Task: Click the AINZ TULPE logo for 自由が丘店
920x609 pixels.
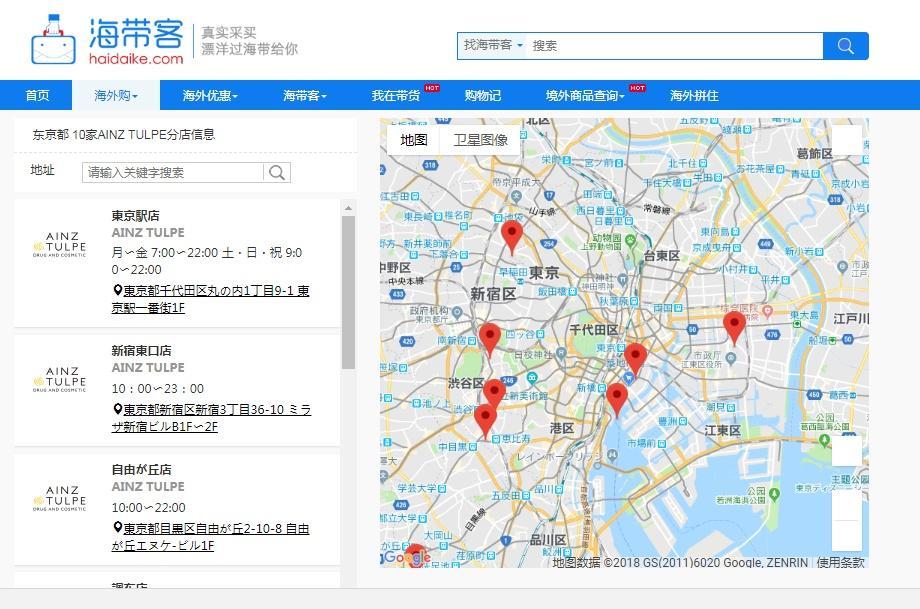Action: tap(59, 499)
